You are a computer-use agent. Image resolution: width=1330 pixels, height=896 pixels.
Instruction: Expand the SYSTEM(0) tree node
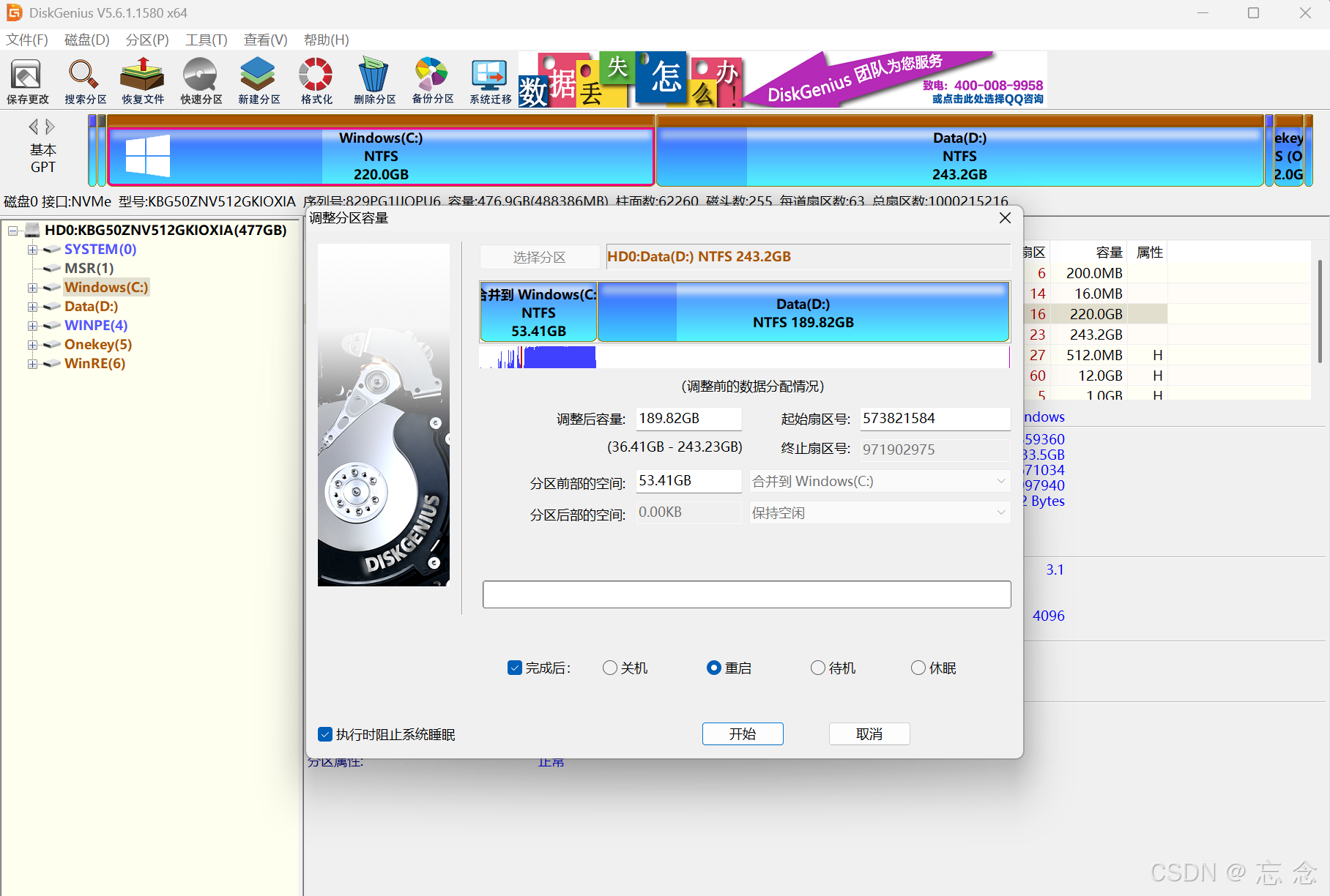click(x=32, y=250)
